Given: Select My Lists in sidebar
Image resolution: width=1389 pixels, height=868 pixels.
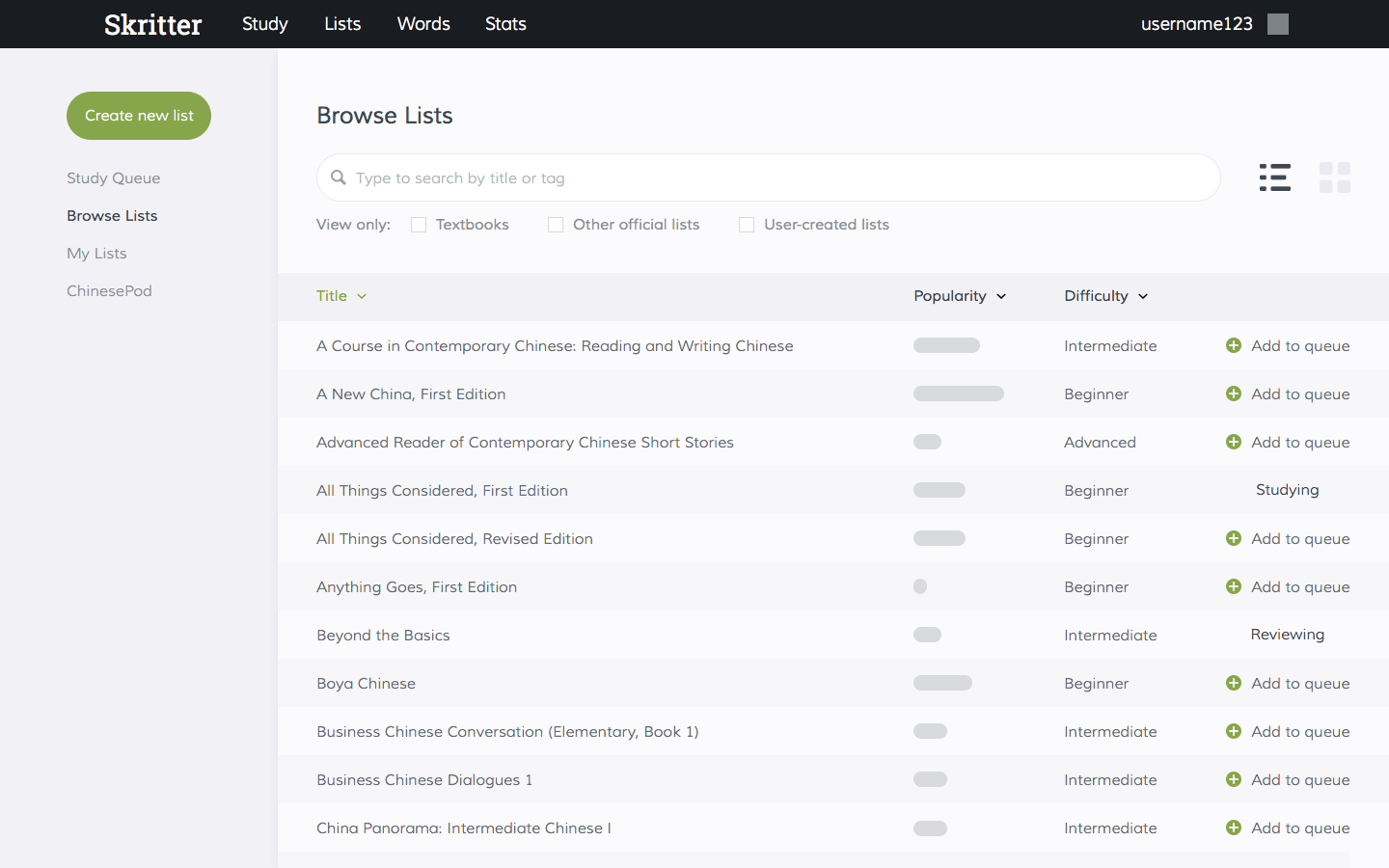Looking at the screenshot, I should click(96, 254).
